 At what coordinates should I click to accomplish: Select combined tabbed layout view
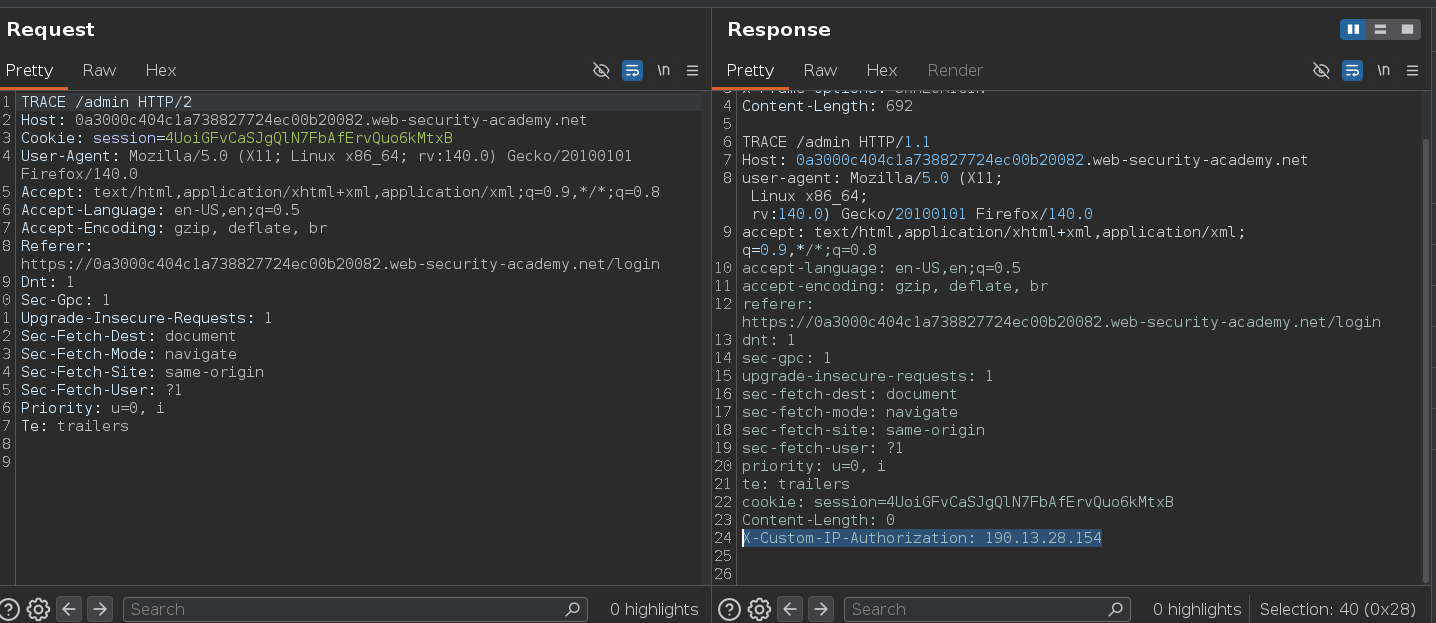pos(1408,30)
